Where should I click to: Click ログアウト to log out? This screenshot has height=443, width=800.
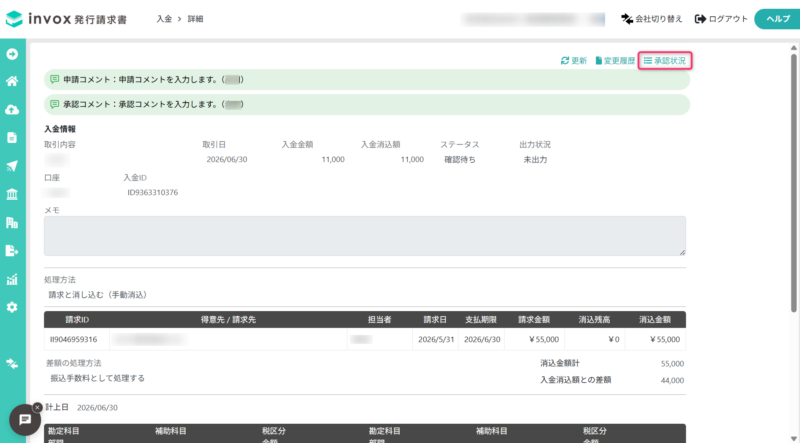pyautogui.click(x=721, y=19)
